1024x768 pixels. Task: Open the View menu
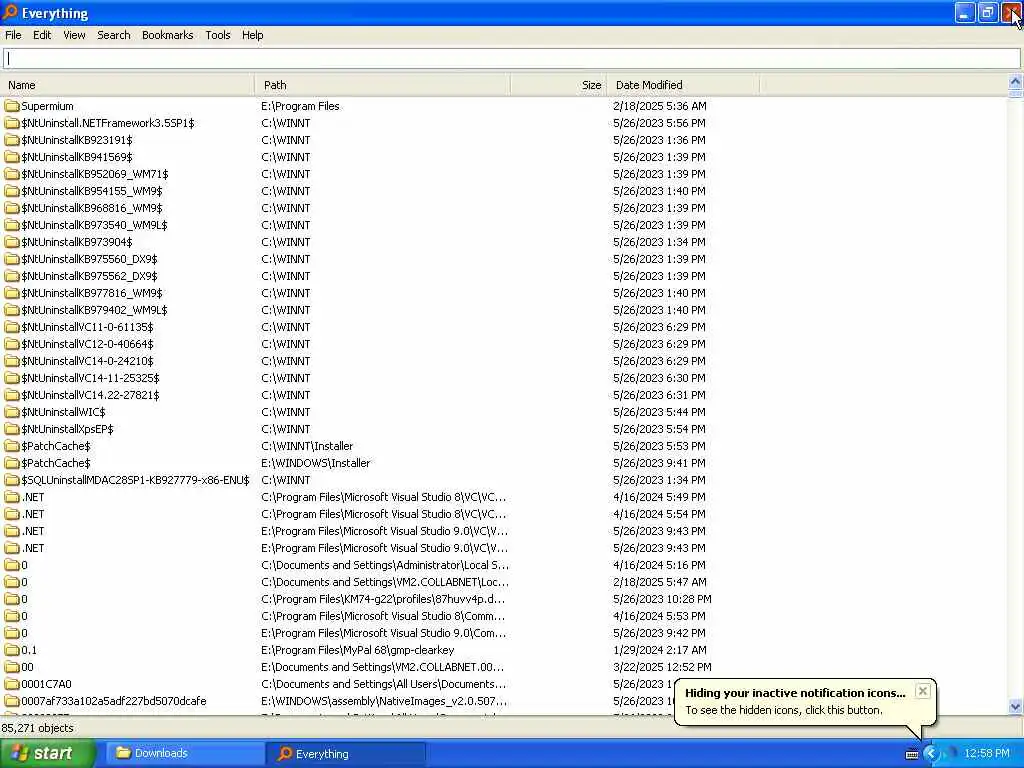74,35
